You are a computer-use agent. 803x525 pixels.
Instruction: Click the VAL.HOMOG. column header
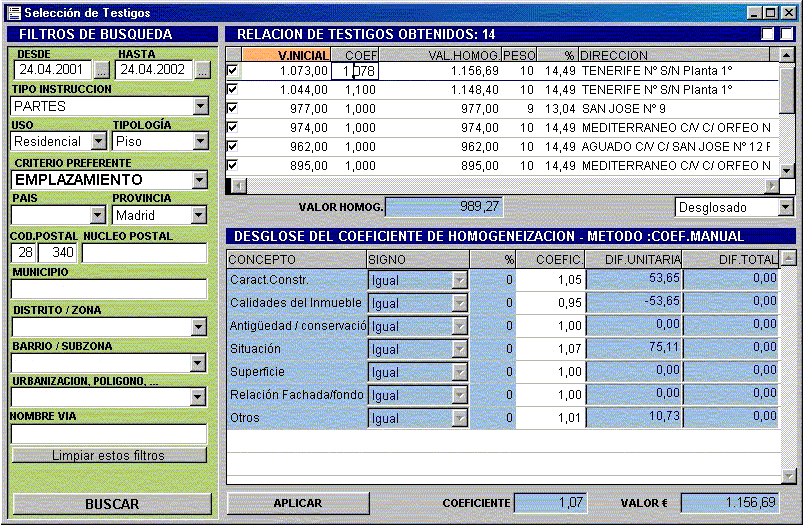tap(440, 55)
